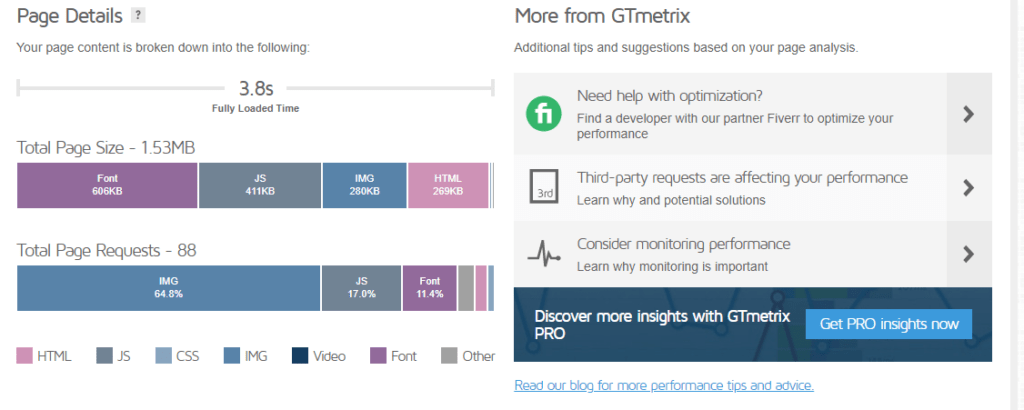This screenshot has height=410, width=1024.
Task: Click the Page Details help question mark icon
Action: click(138, 15)
